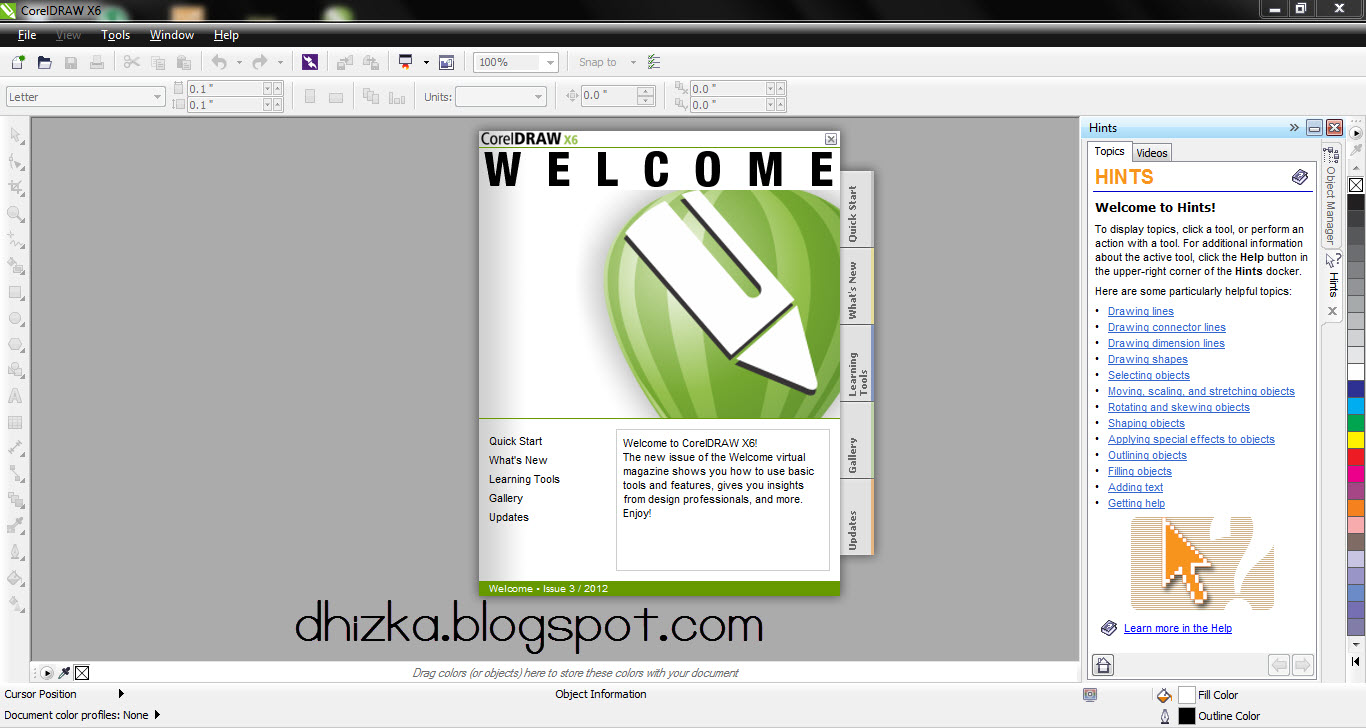This screenshot has height=728, width=1366.
Task: Switch to the Videos tab in Hints
Action: pos(1152,153)
